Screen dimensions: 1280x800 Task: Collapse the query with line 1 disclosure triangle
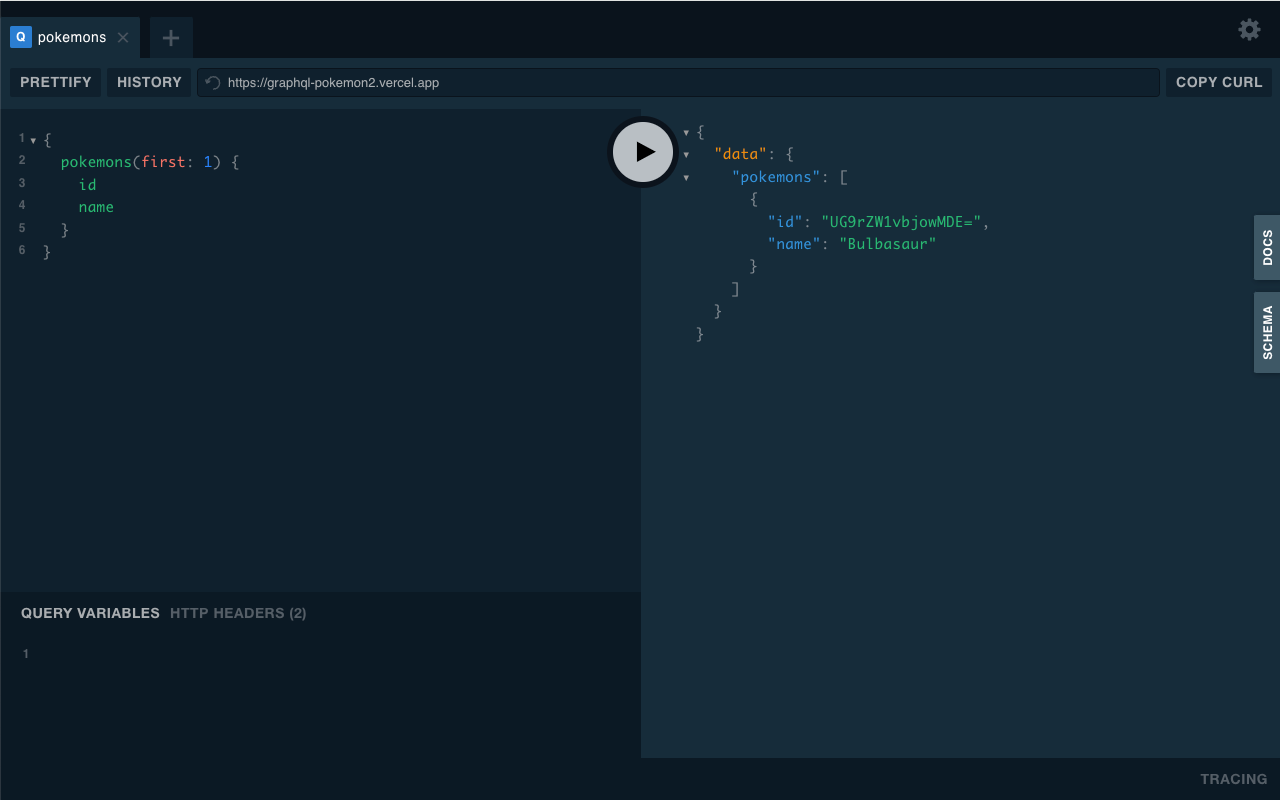pos(33,139)
